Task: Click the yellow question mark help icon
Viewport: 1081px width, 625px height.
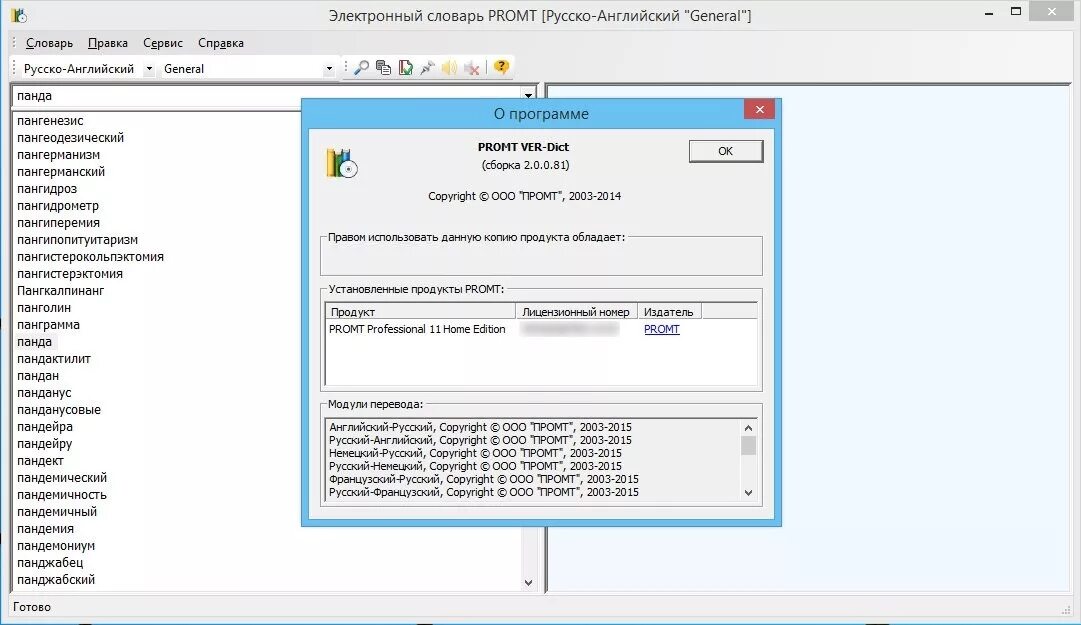Action: (501, 67)
